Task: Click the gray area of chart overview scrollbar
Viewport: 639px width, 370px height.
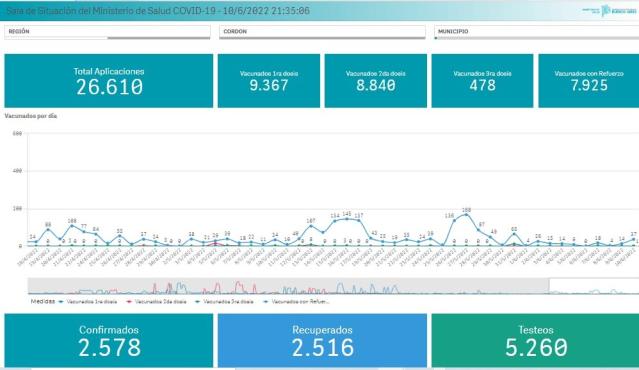Action: [x=288, y=286]
